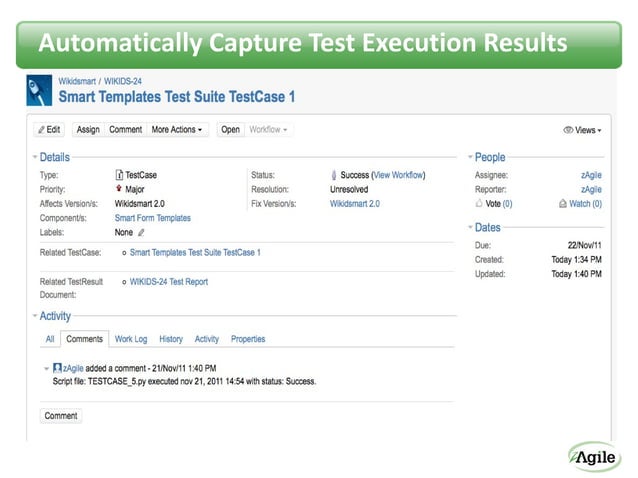Collapse the zAgile comment entry
The image size is (638, 478).
(46, 369)
